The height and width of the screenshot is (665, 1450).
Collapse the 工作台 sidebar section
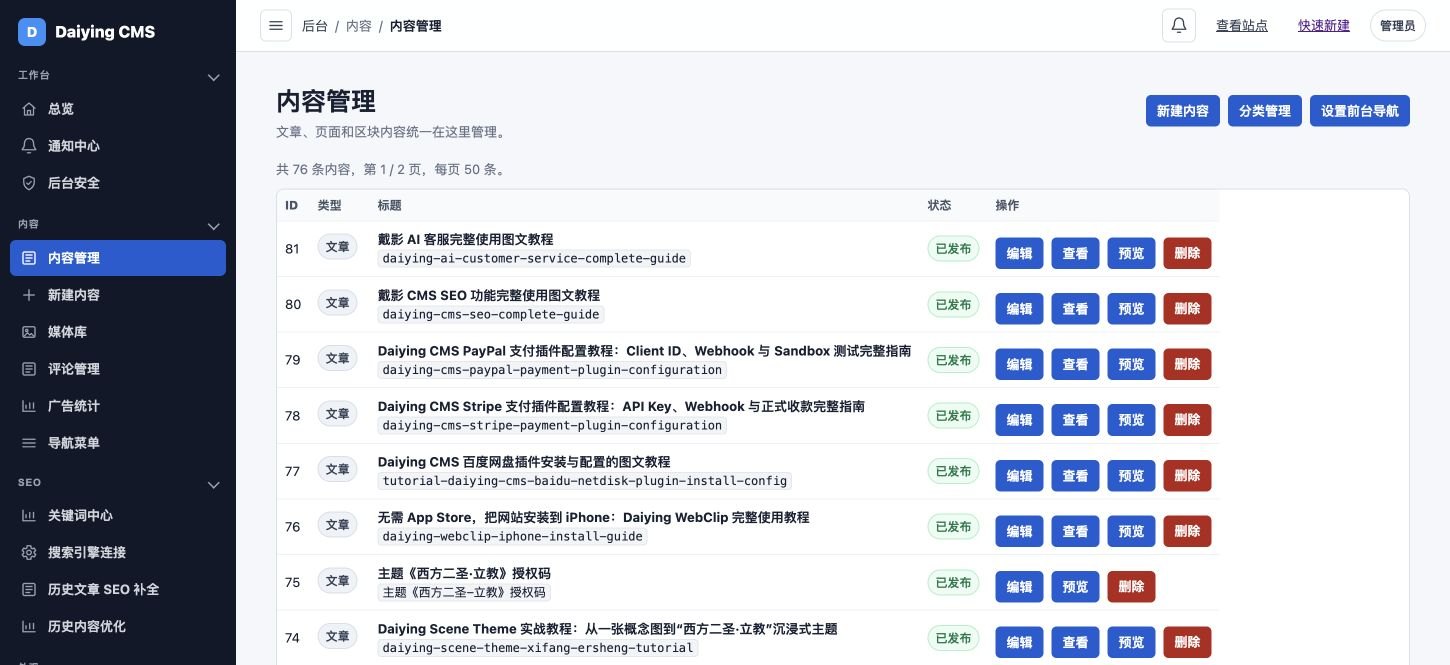[213, 77]
